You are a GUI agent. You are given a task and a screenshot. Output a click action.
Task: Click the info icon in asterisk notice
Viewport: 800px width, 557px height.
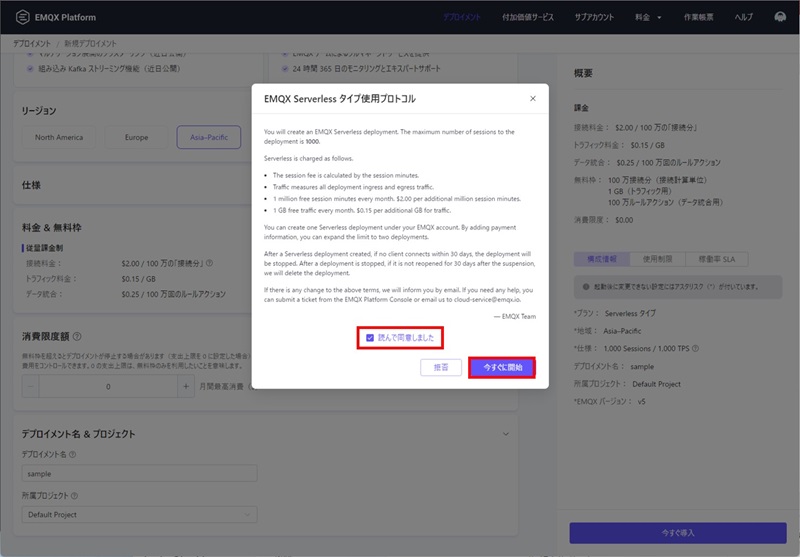tap(586, 287)
